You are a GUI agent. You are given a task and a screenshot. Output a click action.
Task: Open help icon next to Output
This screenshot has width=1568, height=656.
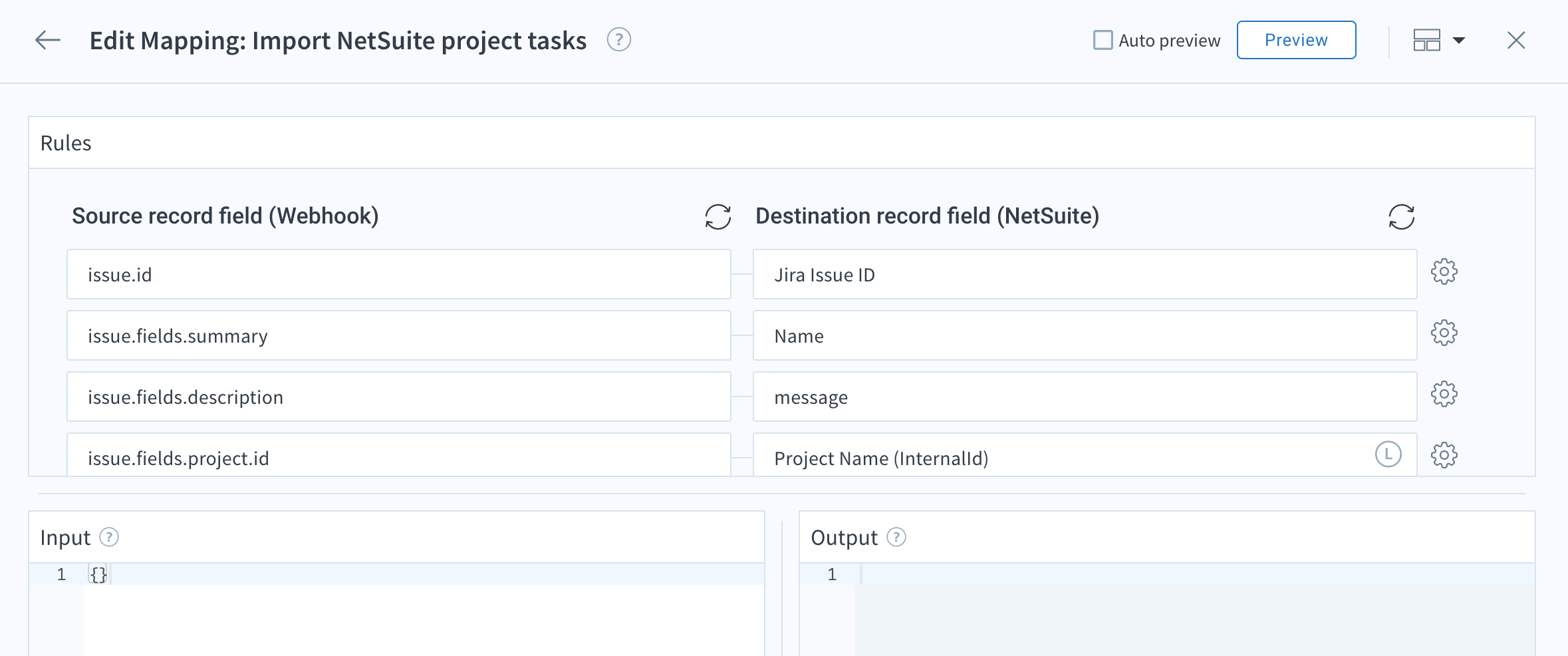click(896, 537)
